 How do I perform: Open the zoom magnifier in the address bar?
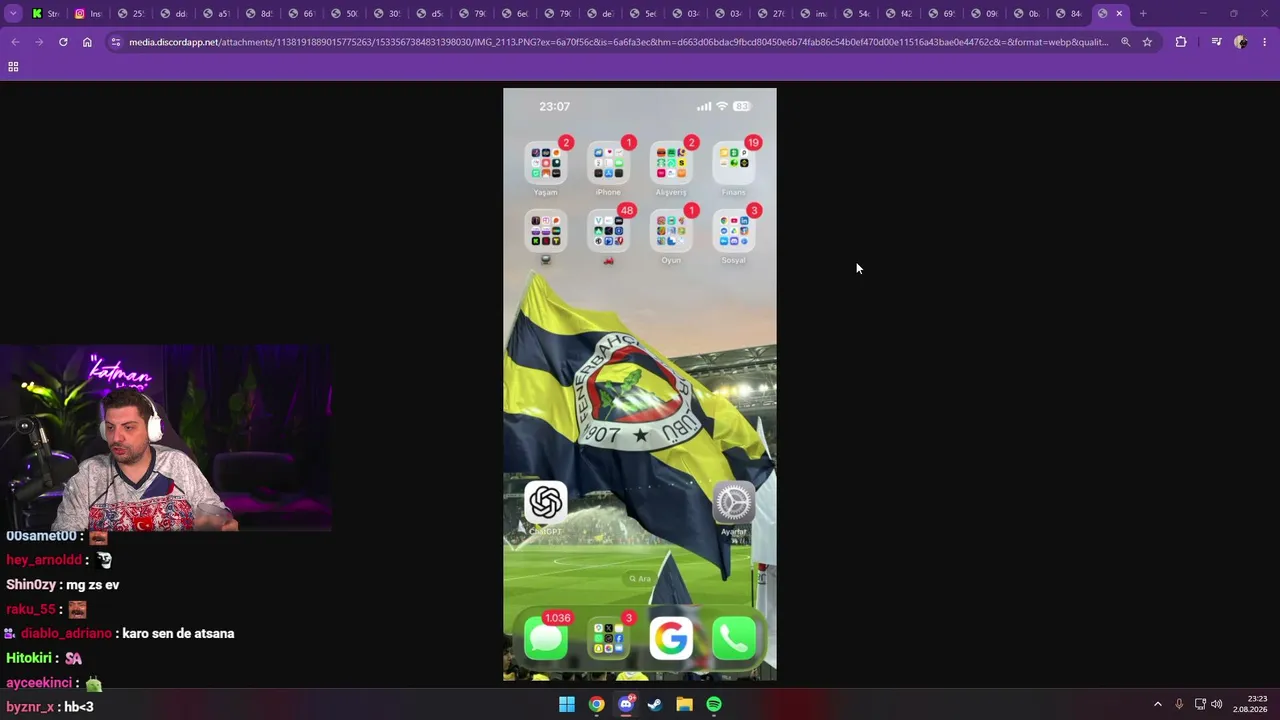(x=1126, y=42)
